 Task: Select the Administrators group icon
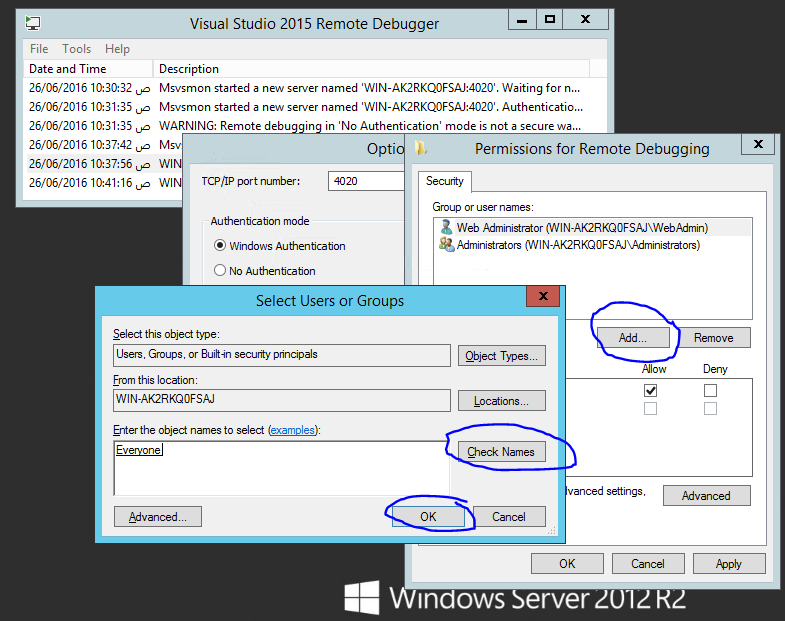click(x=446, y=244)
